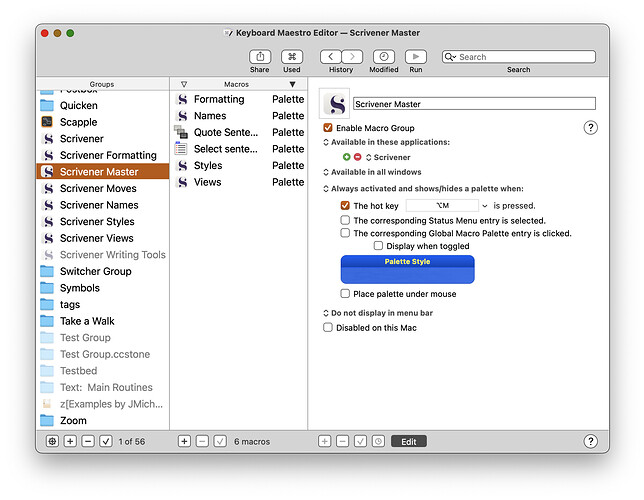
Task: Click the Modified clock toolbar icon
Action: (384, 57)
